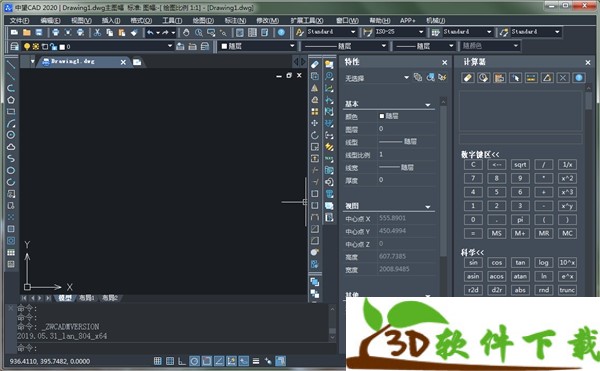Toggle Object Snap in status bar

[207, 361]
